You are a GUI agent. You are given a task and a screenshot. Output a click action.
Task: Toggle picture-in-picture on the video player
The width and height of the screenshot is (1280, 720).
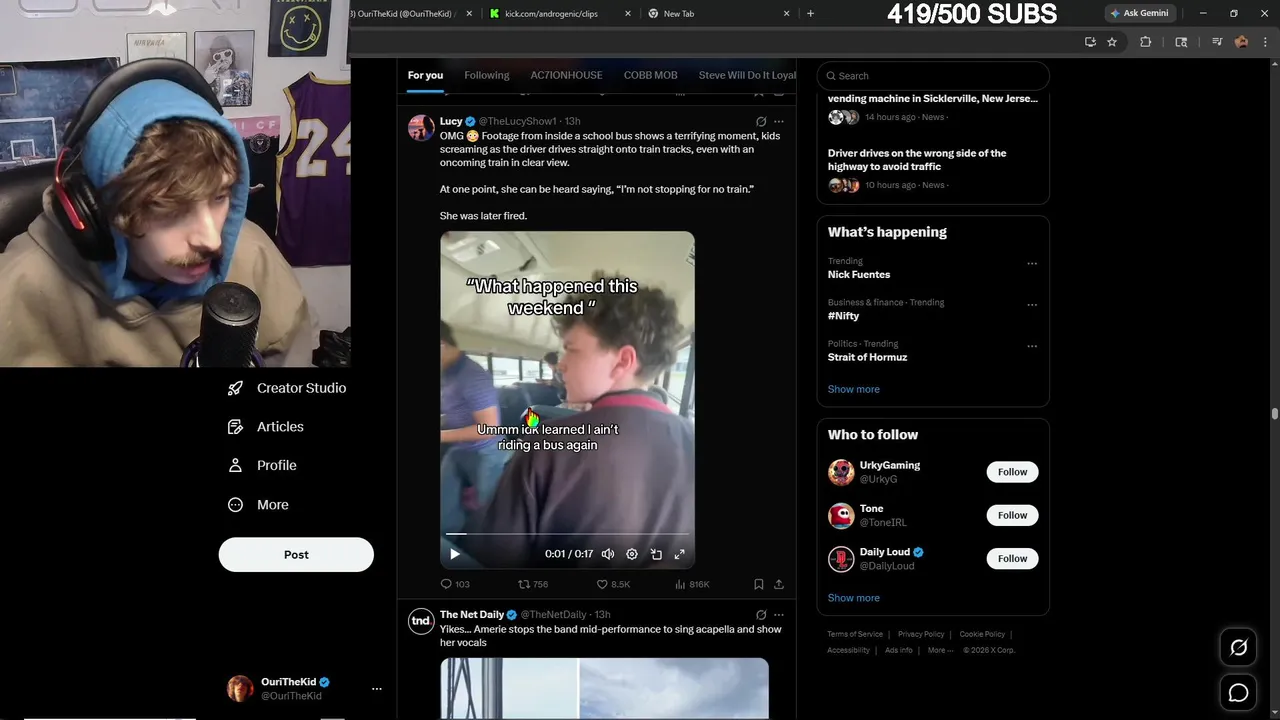pyautogui.click(x=656, y=554)
